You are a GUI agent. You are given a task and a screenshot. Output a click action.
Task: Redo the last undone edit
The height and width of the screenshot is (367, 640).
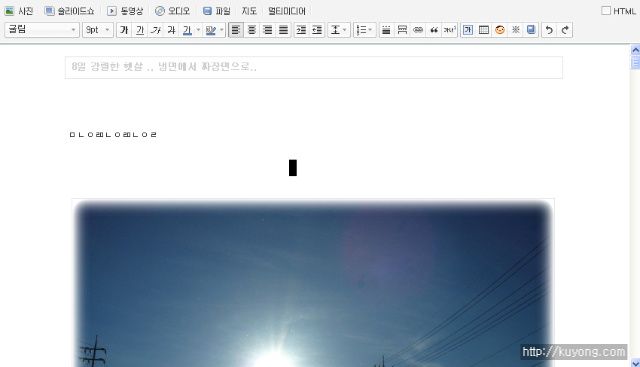click(x=565, y=30)
